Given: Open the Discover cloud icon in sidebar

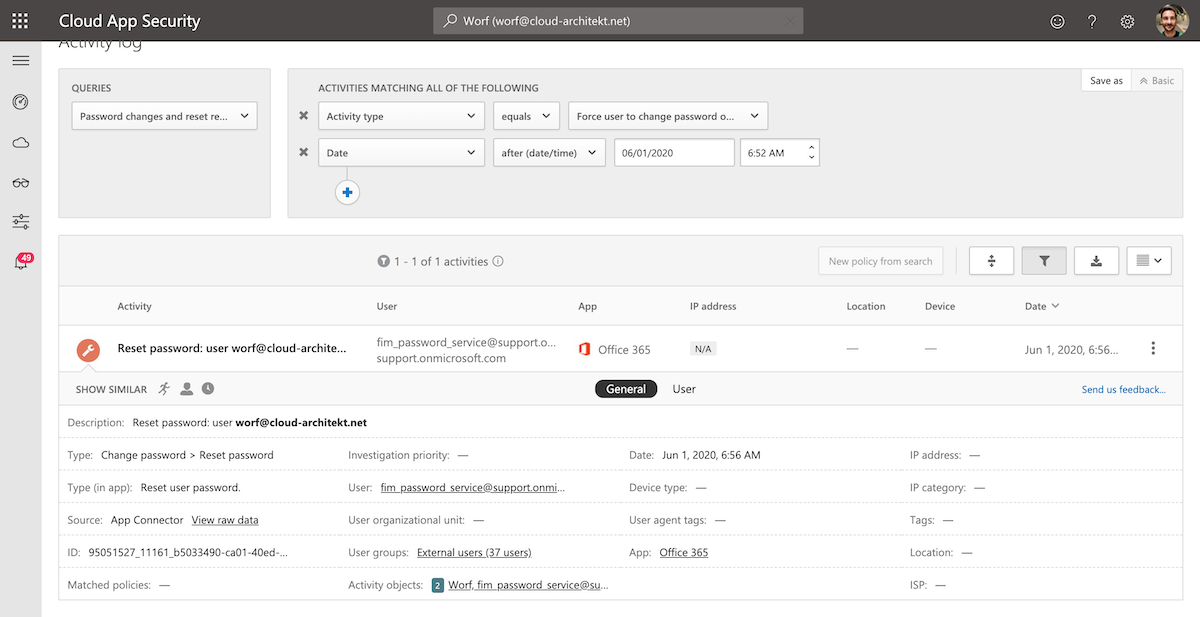Looking at the screenshot, I should pos(20,143).
